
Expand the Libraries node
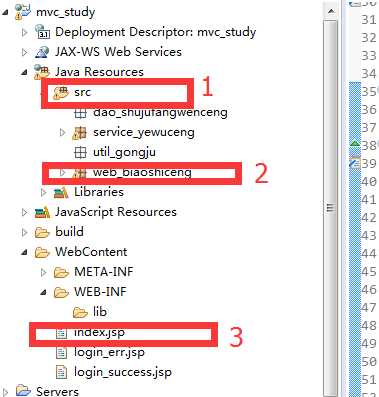pos(43,192)
